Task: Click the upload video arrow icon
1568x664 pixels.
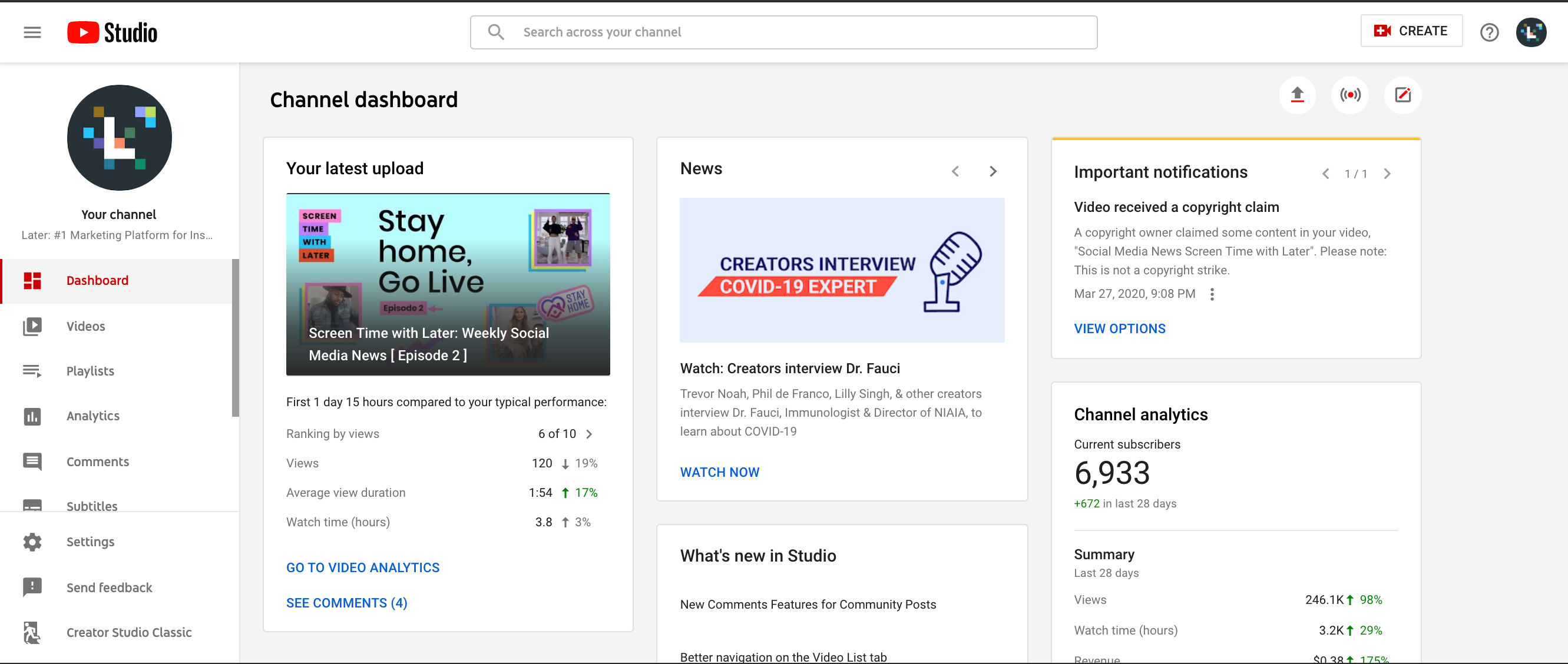Action: click(1297, 95)
